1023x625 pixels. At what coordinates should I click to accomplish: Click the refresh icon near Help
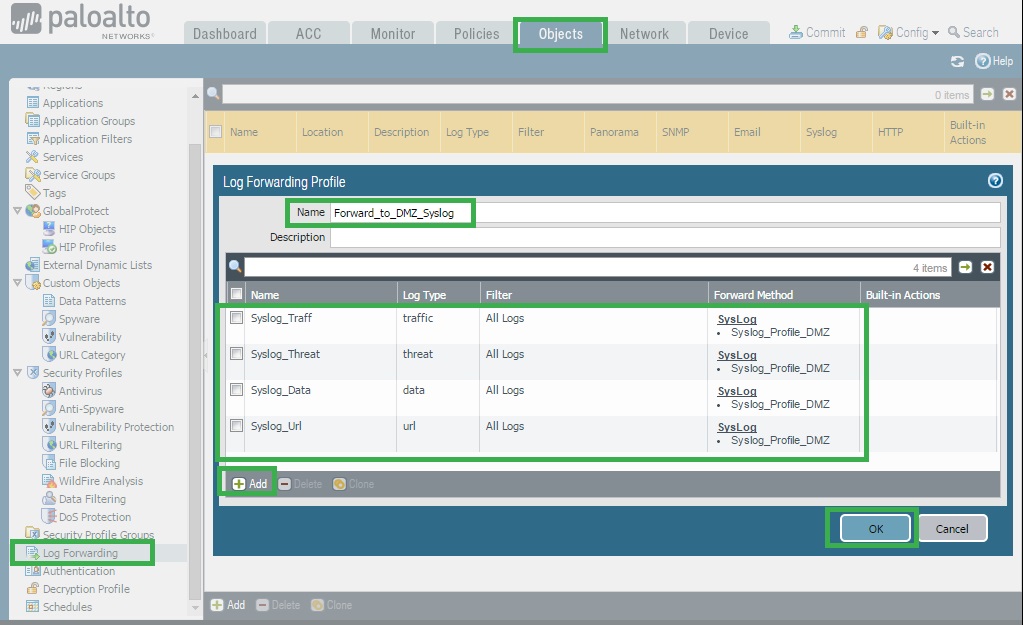pos(957,62)
